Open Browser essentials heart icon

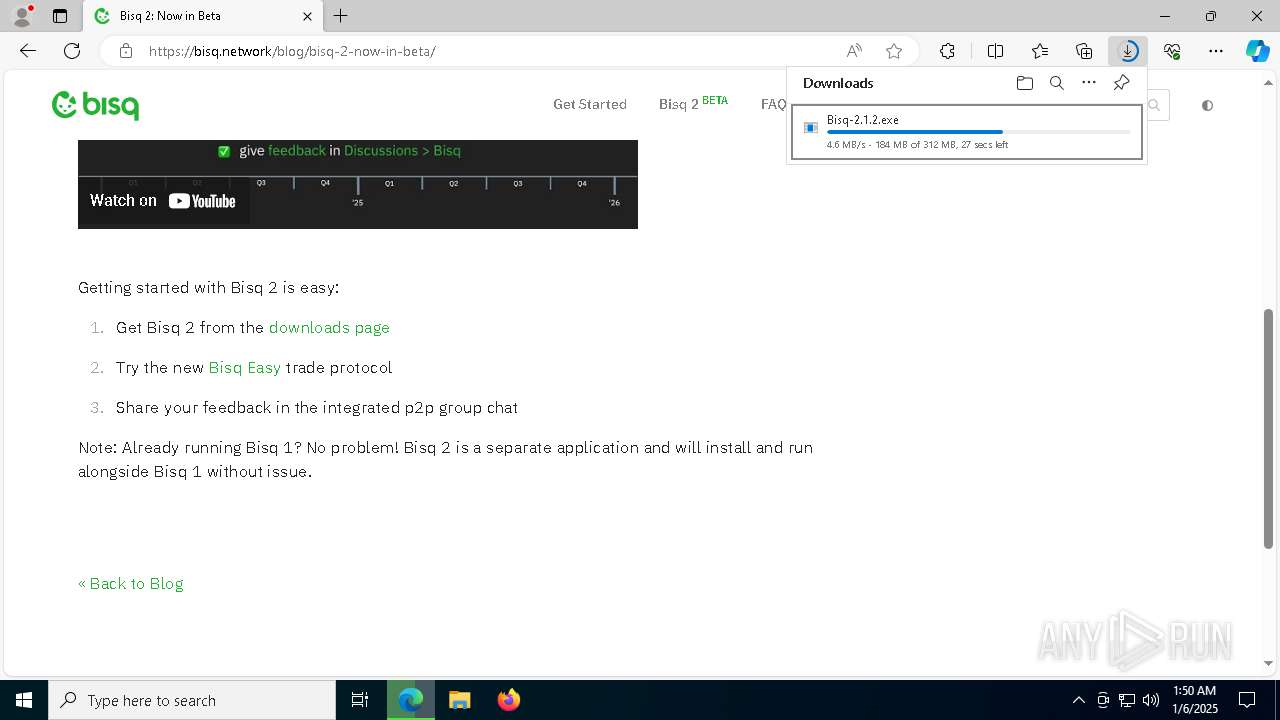pyautogui.click(x=1172, y=51)
